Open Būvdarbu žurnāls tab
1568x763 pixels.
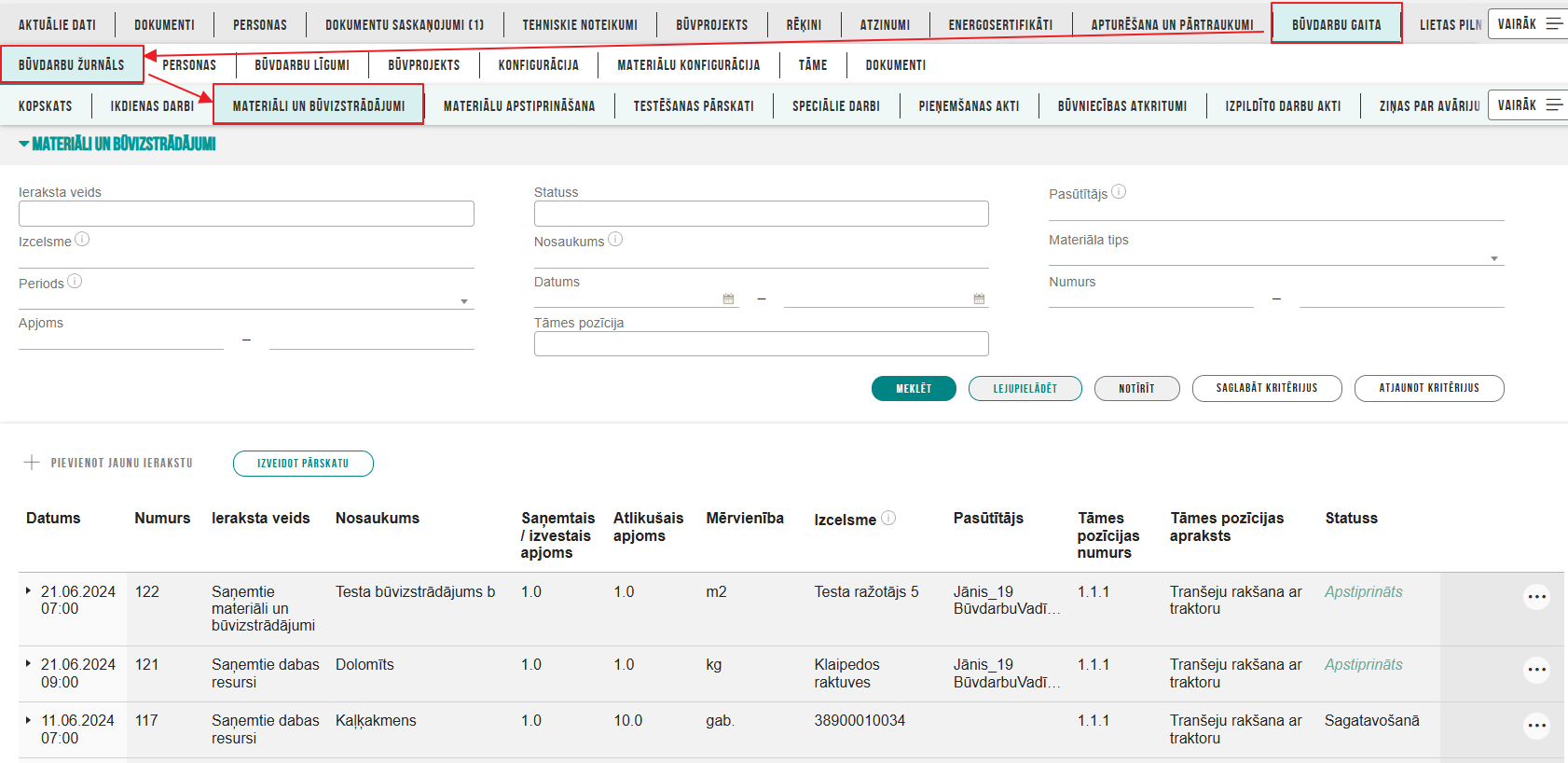(x=72, y=65)
